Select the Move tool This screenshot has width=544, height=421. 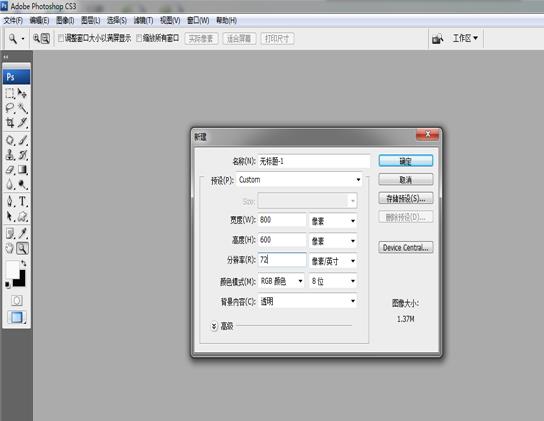23,93
